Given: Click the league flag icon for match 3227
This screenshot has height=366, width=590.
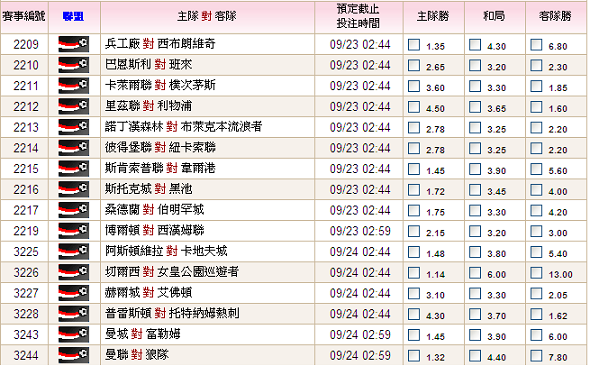Looking at the screenshot, I should [x=73, y=293].
